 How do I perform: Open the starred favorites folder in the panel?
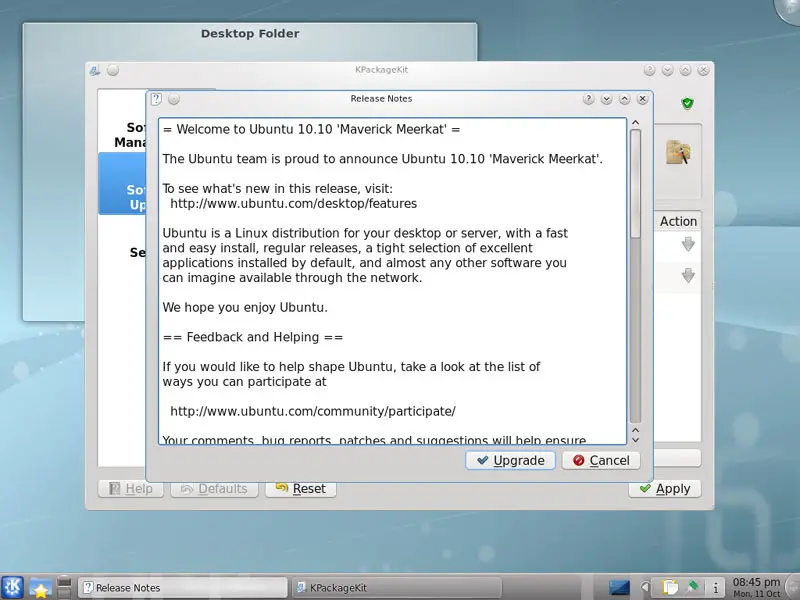[40, 587]
